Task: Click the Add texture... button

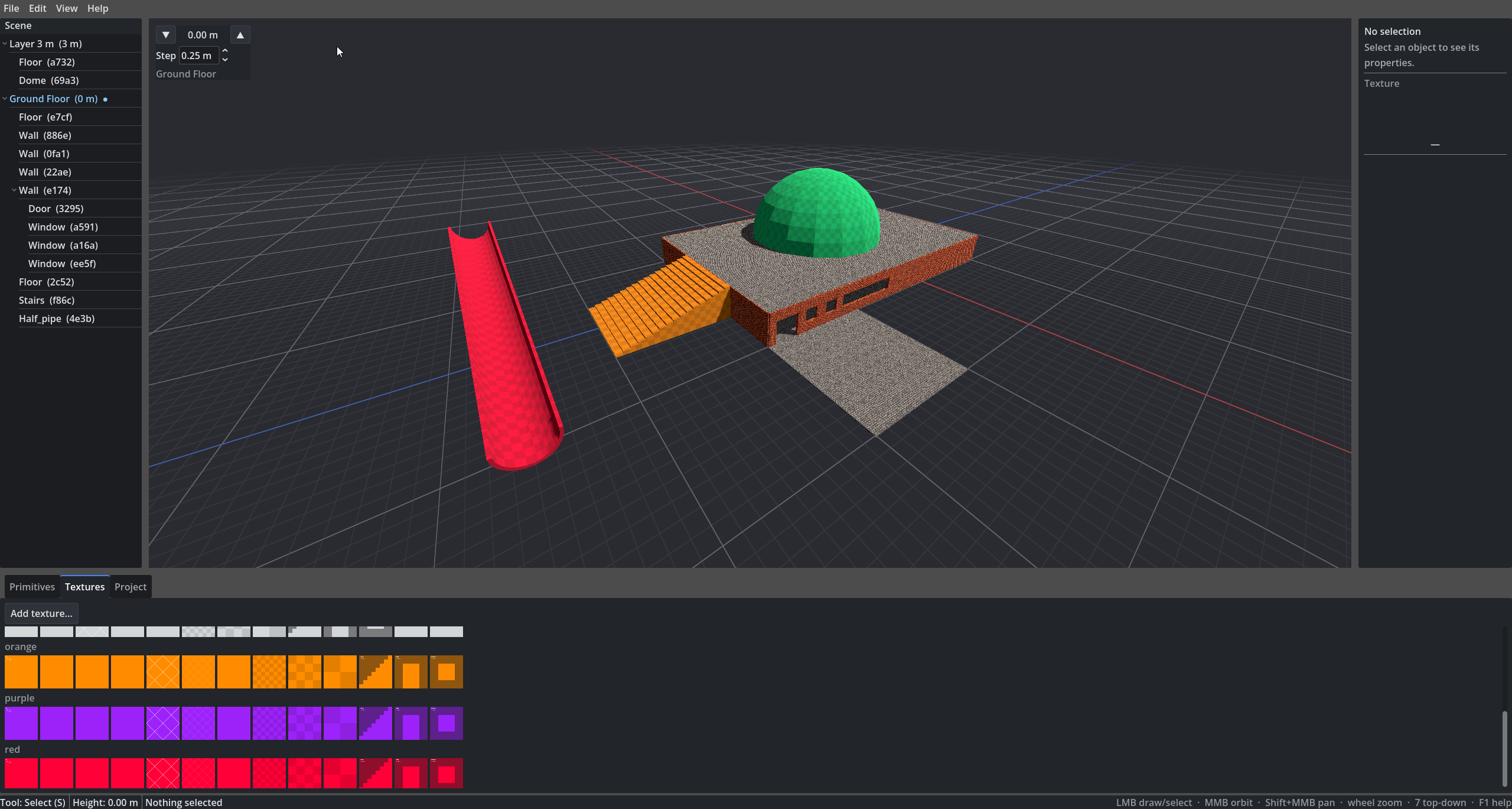Action: click(41, 613)
